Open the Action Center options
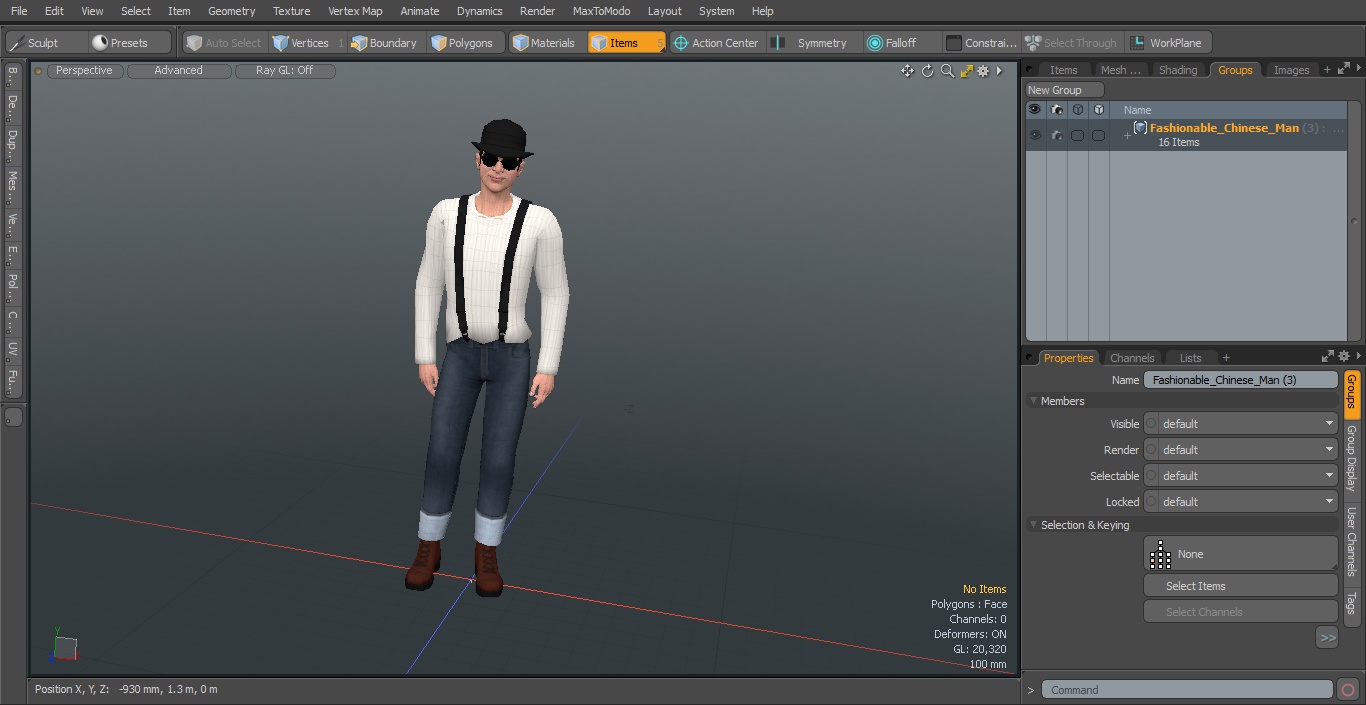Screen dimensions: 1366x705 718,43
